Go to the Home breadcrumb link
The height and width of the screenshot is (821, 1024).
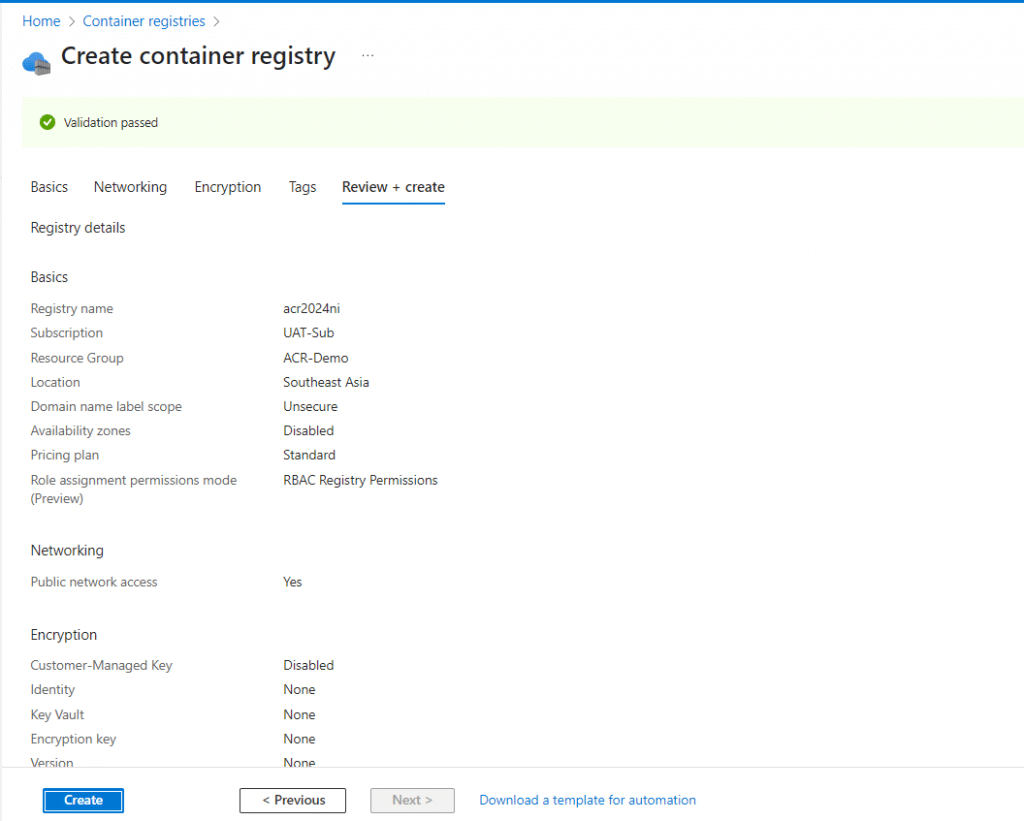(x=41, y=21)
